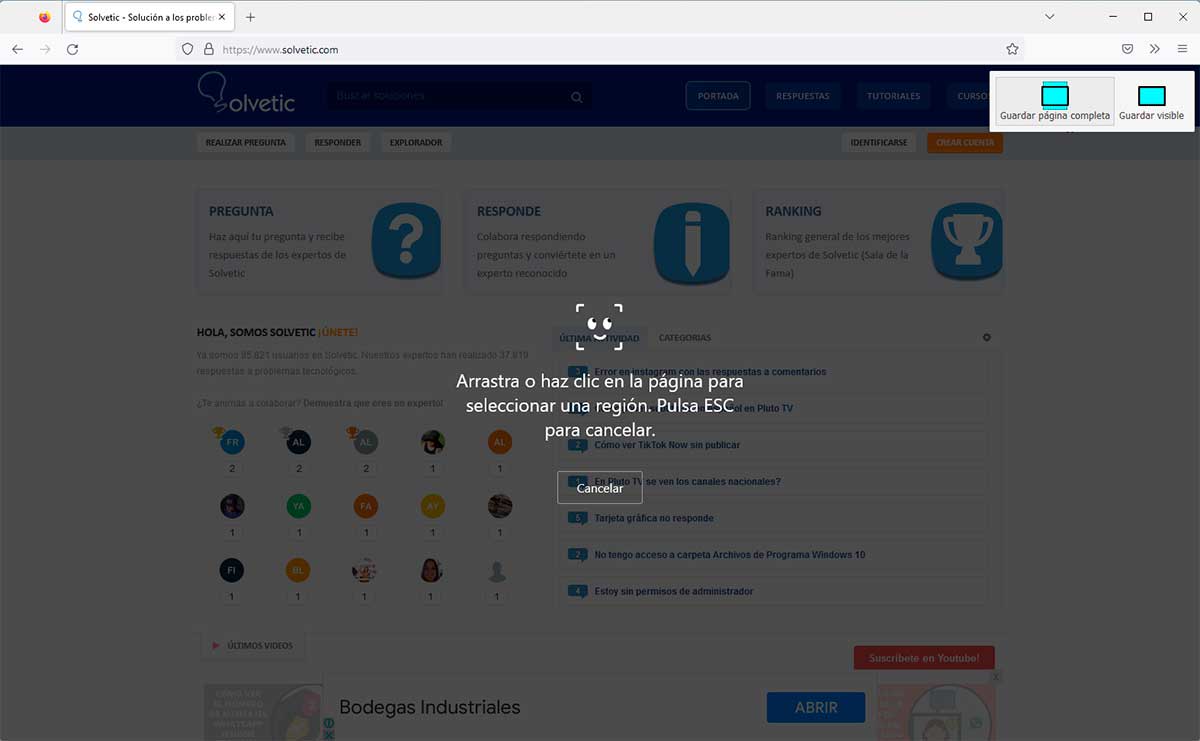
Task: Click 'Demuestra que eres un experto!' text
Action: tap(373, 403)
